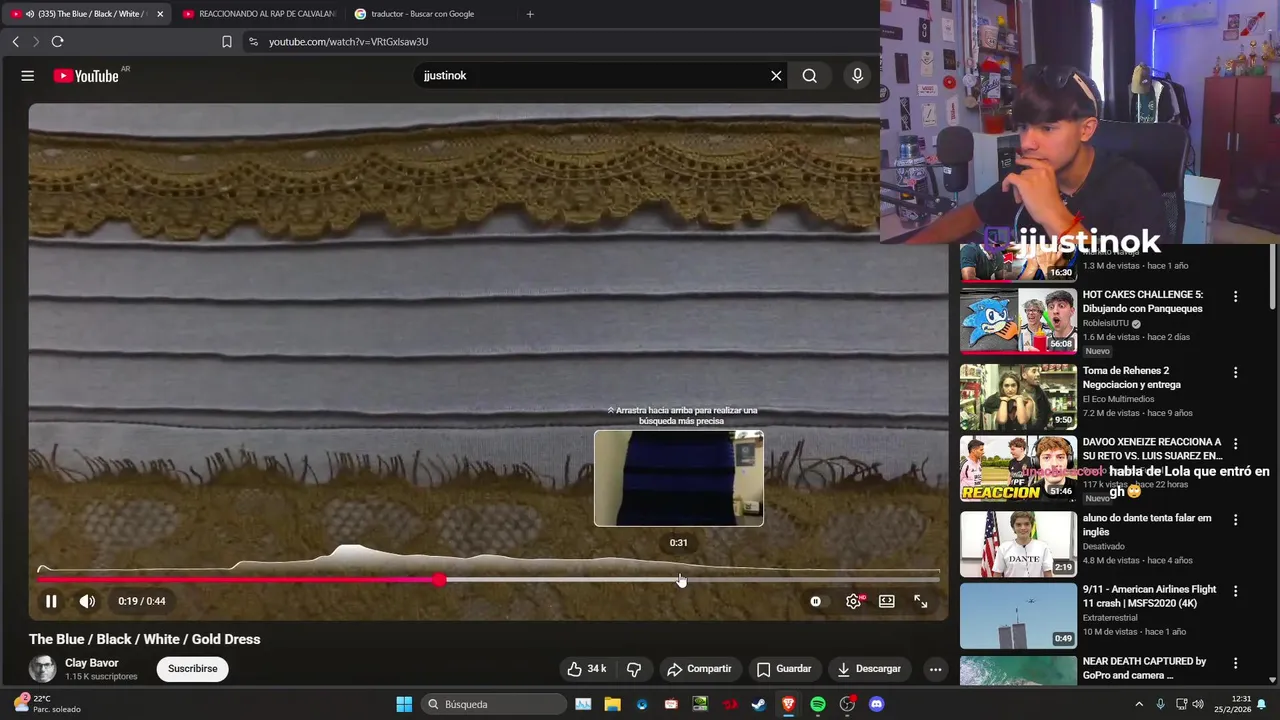
Task: Click the magnifier search button
Action: click(810, 76)
